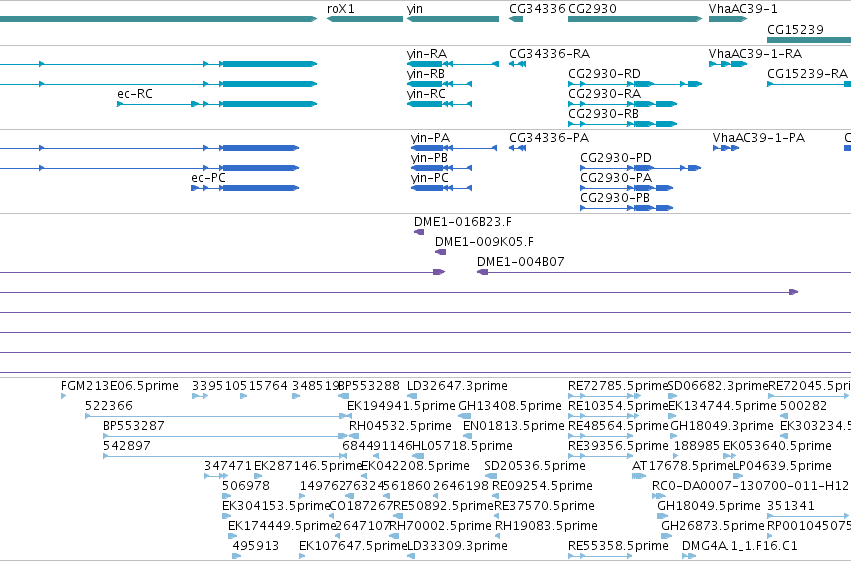851x561 pixels.
Task: Select the VhaAC39-1-RA transcript label
Action: (x=755, y=54)
